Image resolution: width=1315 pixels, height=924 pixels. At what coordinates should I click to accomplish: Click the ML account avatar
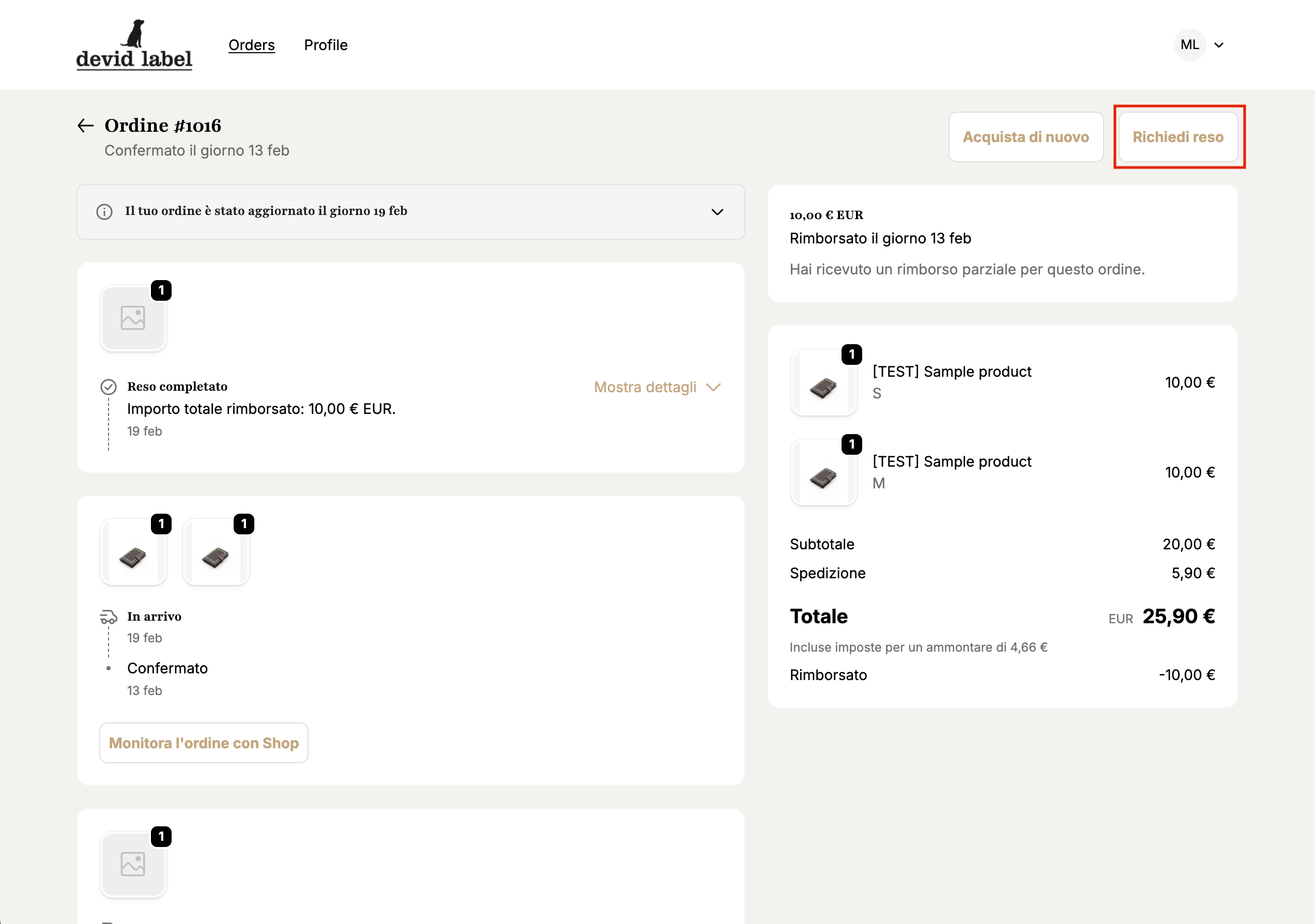[1189, 44]
